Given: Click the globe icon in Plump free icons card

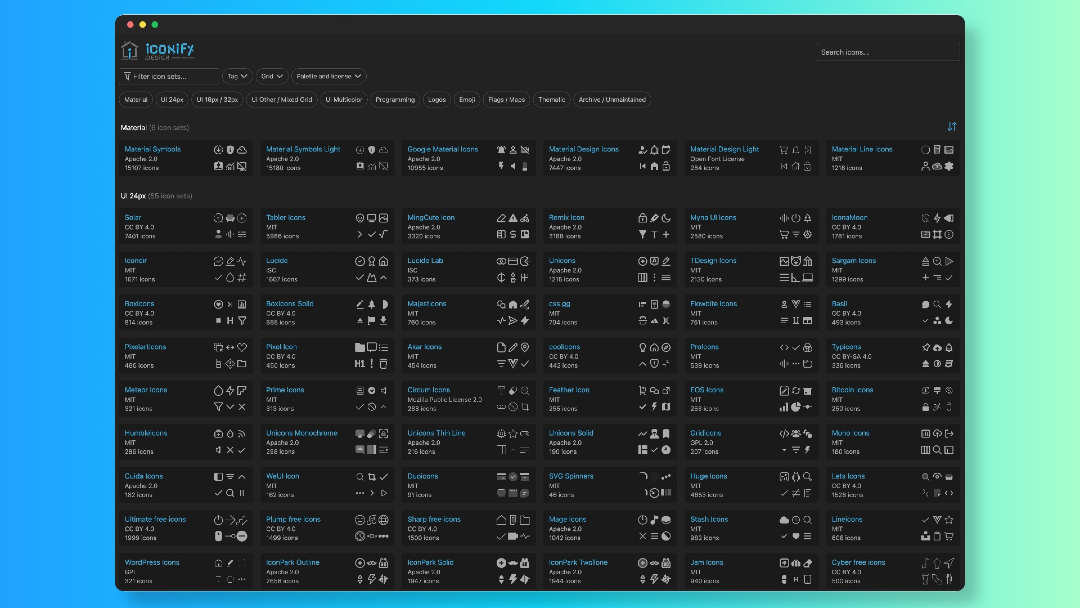Looking at the screenshot, I should pos(384,520).
